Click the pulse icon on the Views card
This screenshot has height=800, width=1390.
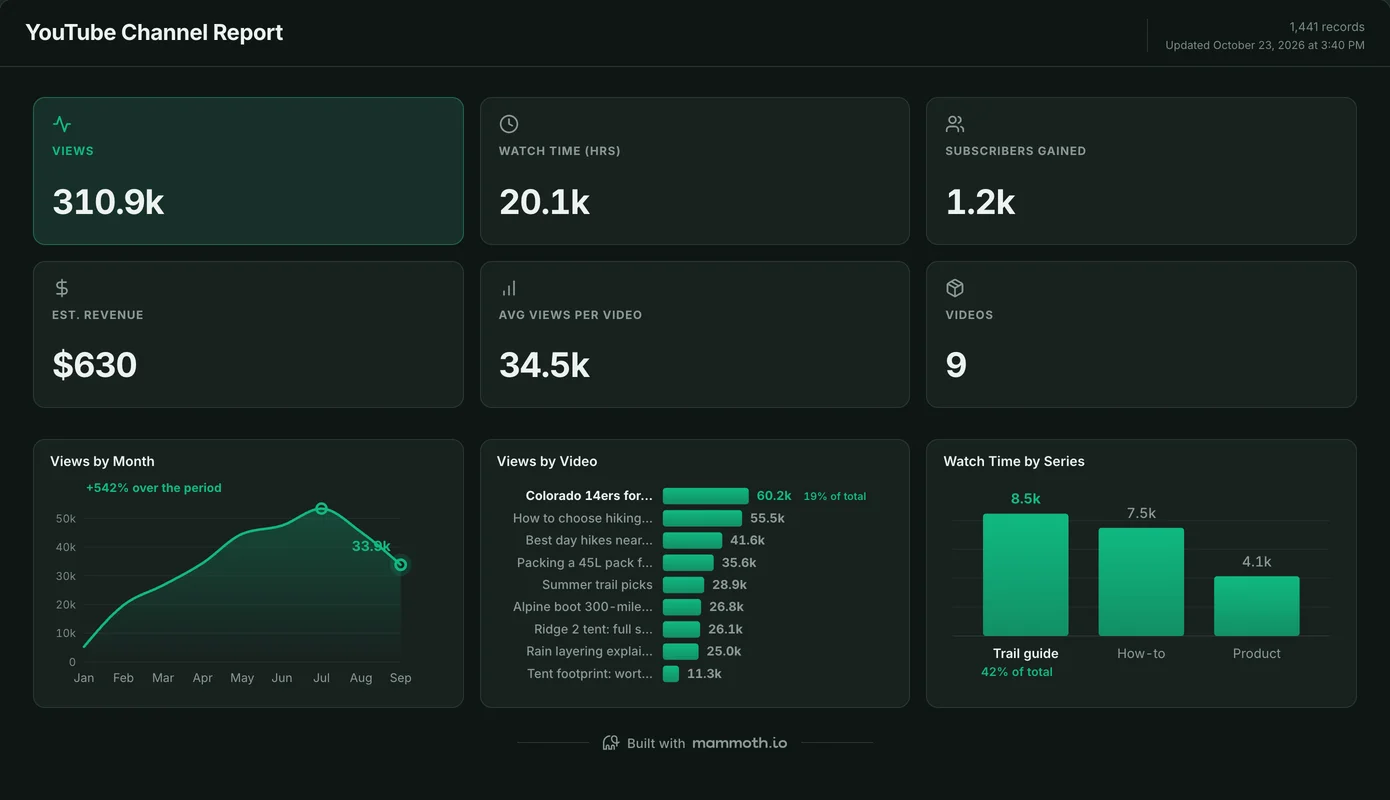(62, 124)
